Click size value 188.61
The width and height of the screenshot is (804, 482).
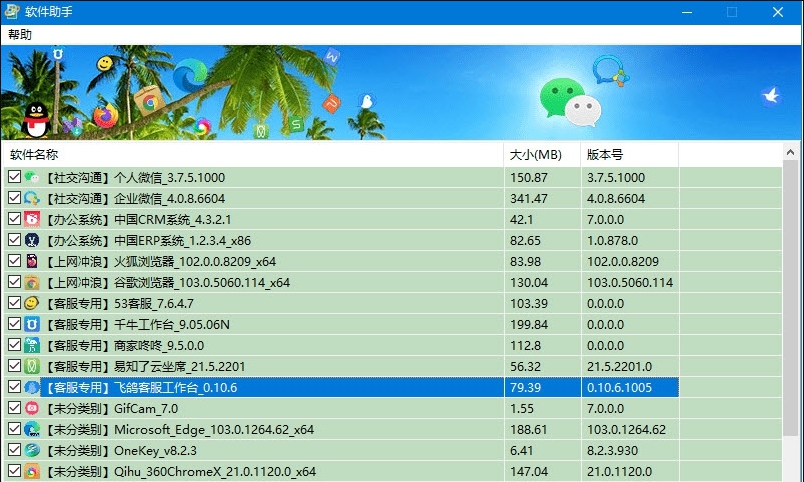529,430
